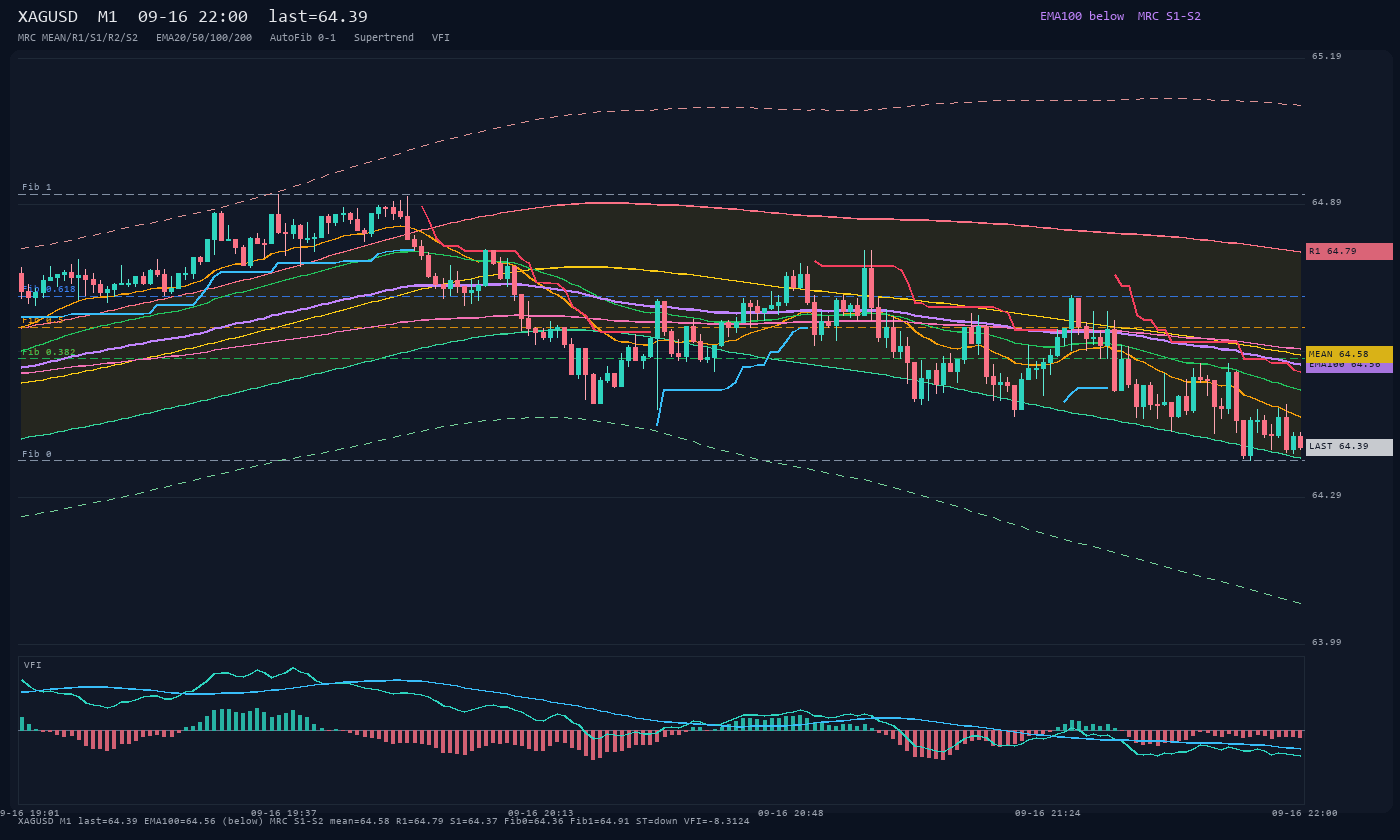1400x840 pixels.
Task: Click the 09-16 20:13 time axis label
Action: pyautogui.click(x=541, y=813)
